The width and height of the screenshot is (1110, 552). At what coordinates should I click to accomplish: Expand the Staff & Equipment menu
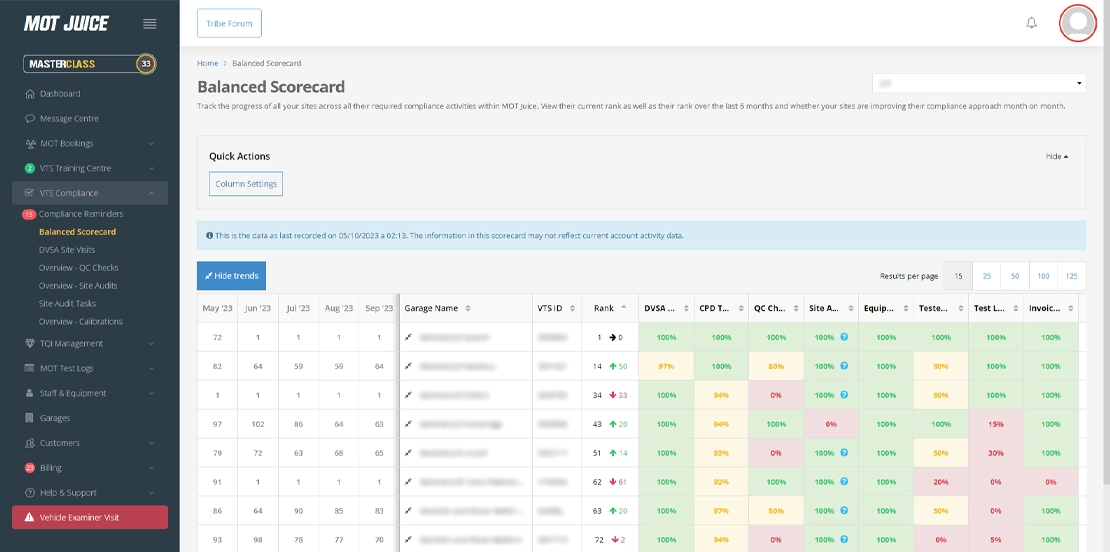click(x=90, y=393)
